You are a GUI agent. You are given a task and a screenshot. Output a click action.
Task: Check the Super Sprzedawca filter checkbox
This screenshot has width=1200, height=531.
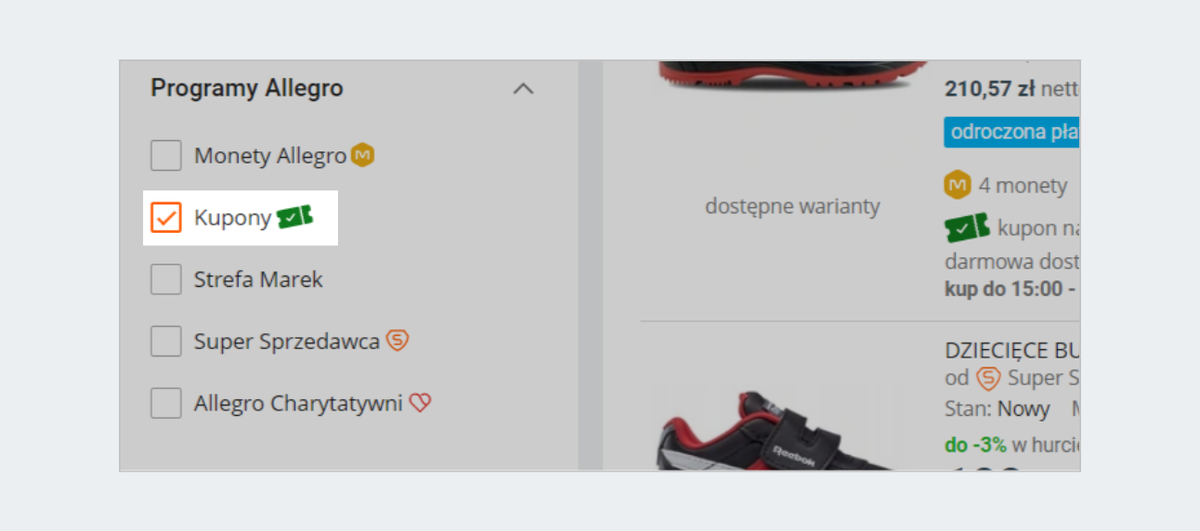166,341
